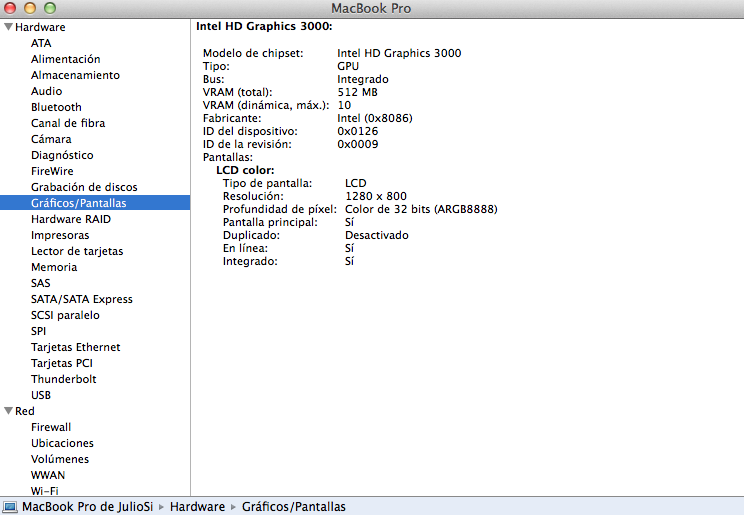Click the yellow minimize button
The width and height of the screenshot is (744, 515).
(x=30, y=8)
